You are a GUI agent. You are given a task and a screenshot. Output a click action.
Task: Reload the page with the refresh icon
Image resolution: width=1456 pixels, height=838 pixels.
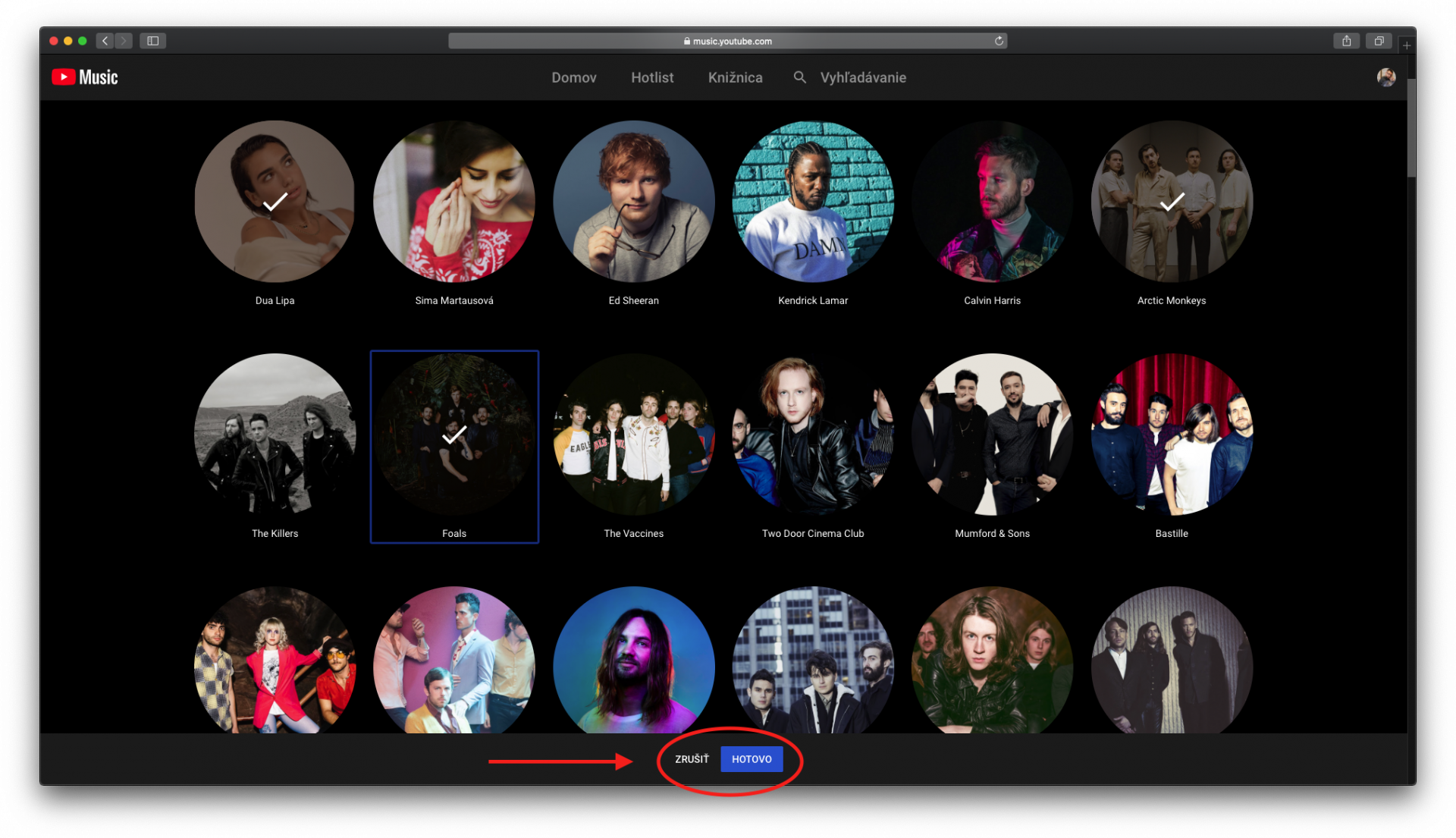click(x=999, y=41)
